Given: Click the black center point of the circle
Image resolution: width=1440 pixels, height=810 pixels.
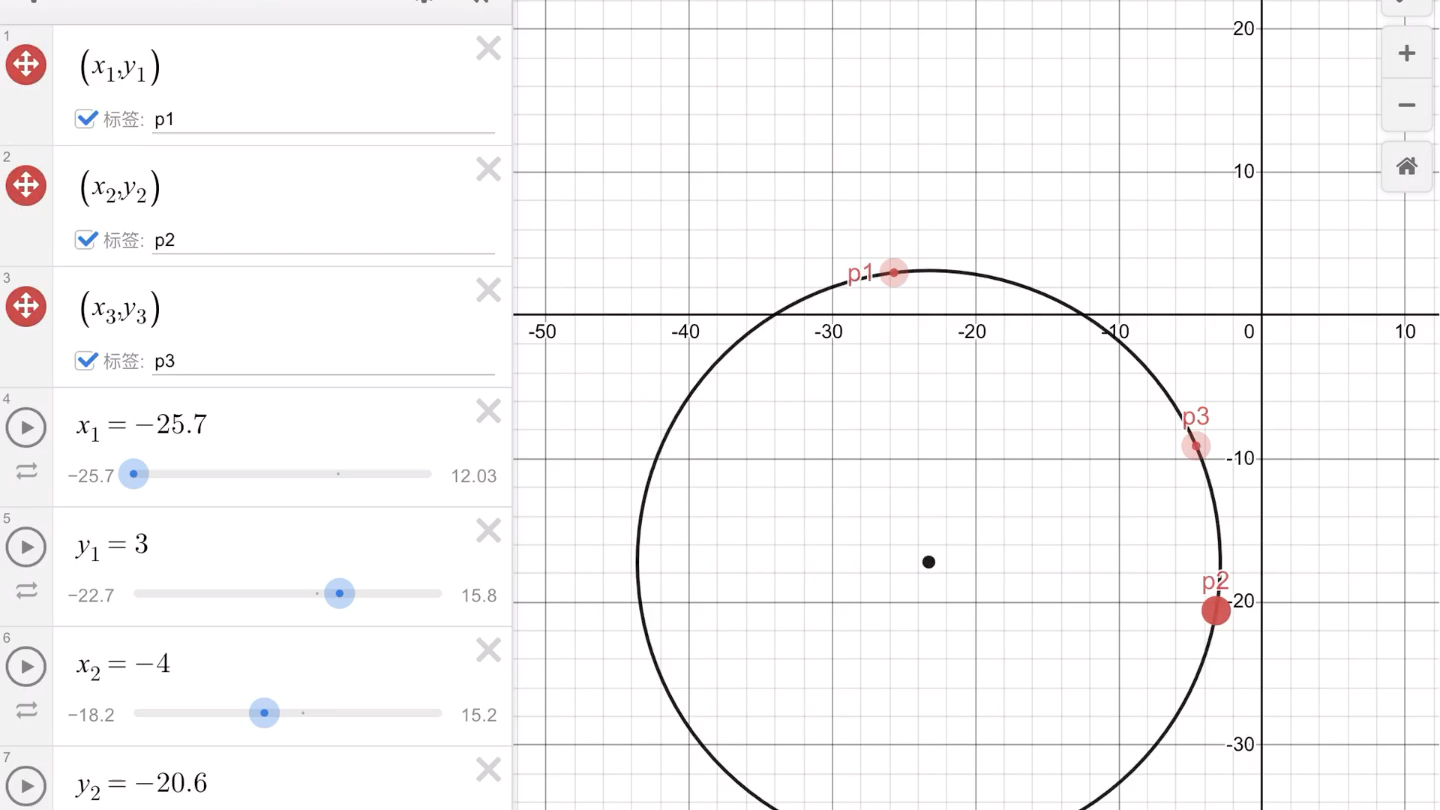Looking at the screenshot, I should pos(928,562).
